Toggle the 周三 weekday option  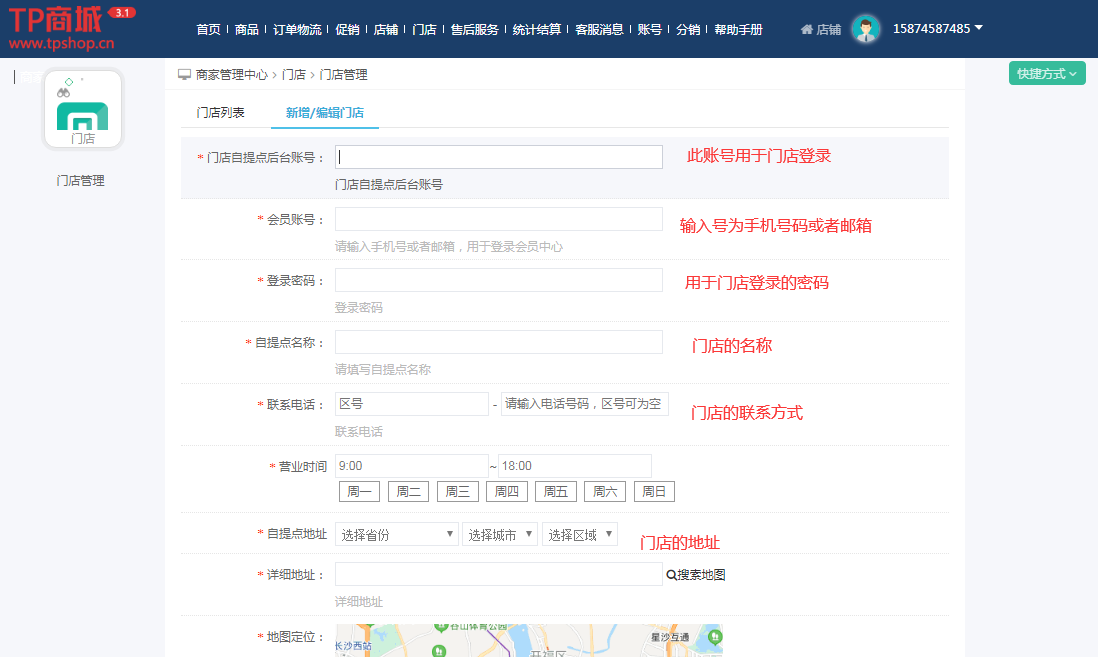coord(457,491)
